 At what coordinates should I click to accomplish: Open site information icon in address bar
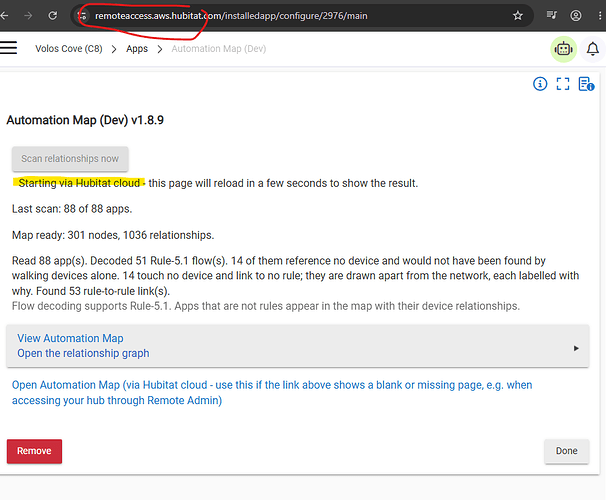(x=82, y=16)
